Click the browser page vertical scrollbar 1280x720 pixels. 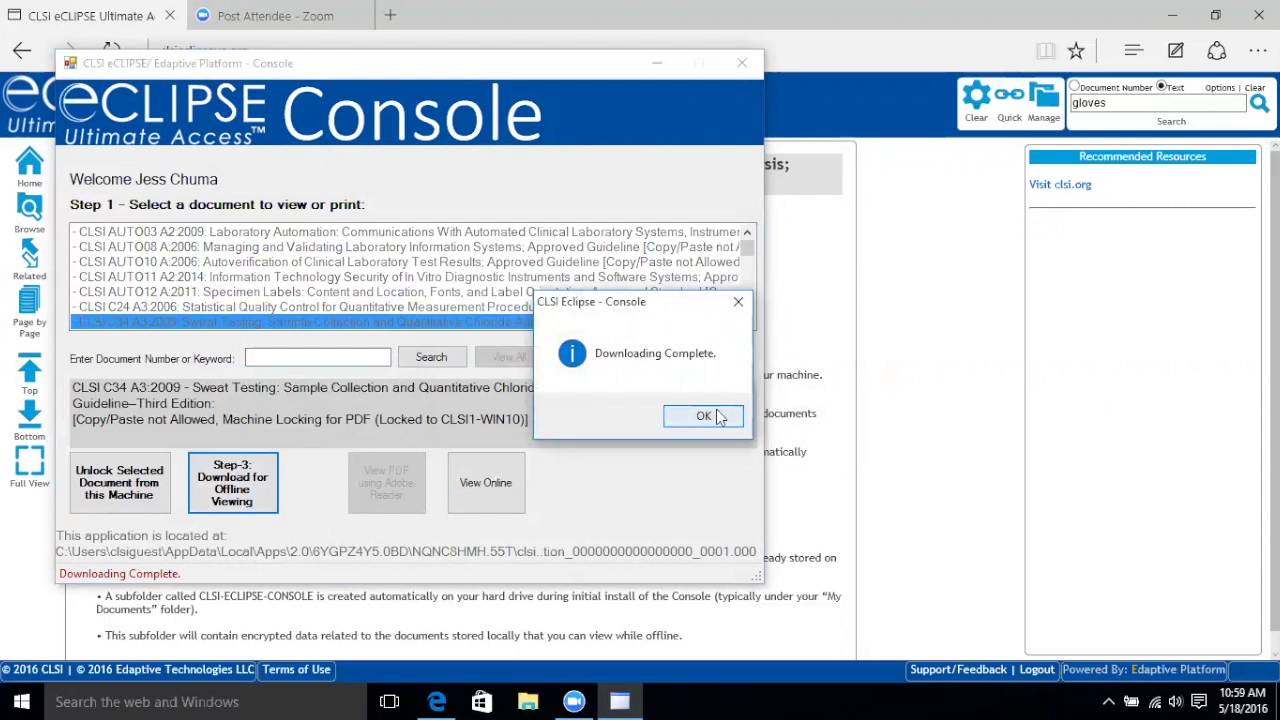coord(1273,400)
